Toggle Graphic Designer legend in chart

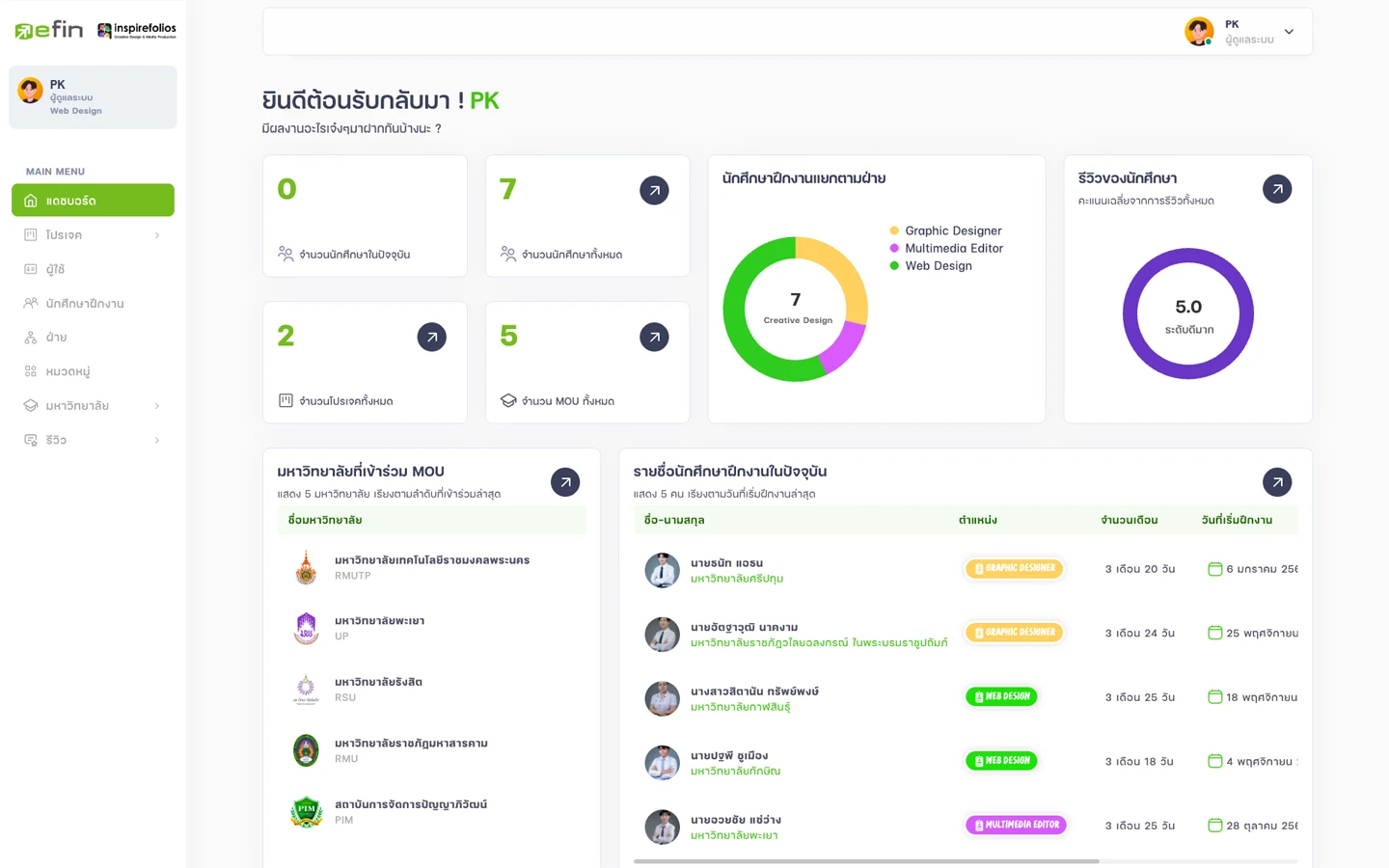click(x=952, y=231)
